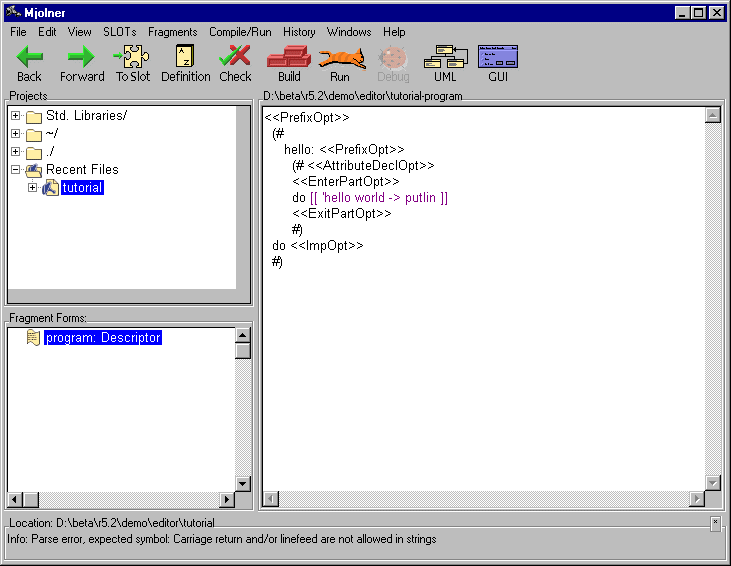Open the GUI designer tool
This screenshot has height=566, width=731.
[497, 58]
